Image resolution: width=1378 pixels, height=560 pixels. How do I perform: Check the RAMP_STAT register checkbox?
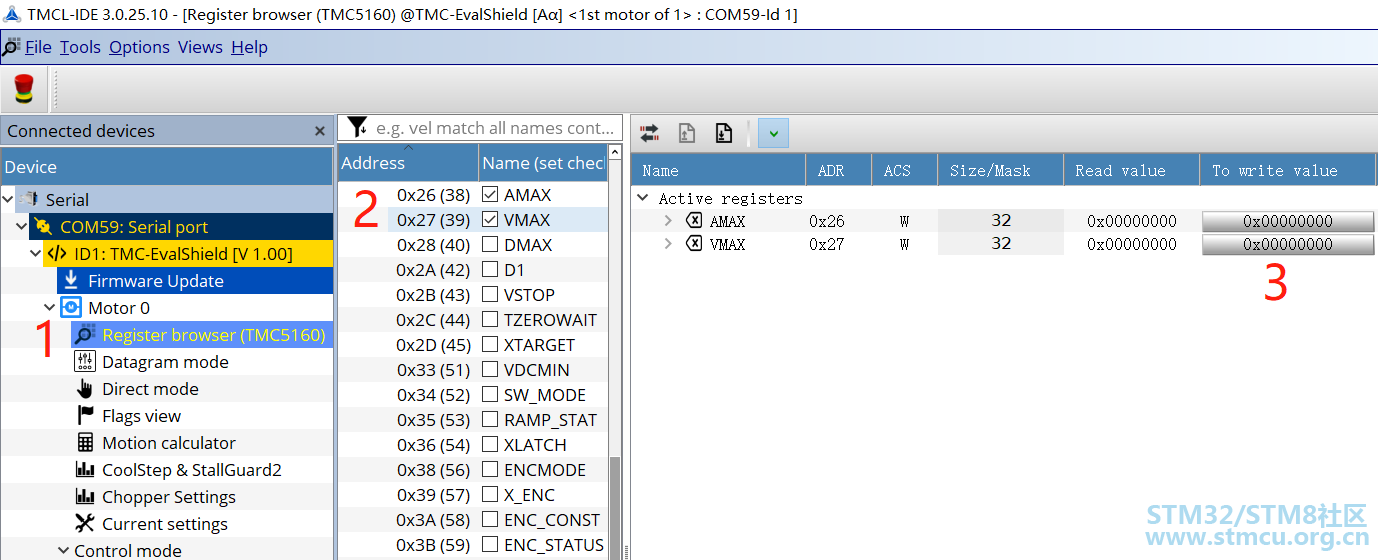(490, 419)
